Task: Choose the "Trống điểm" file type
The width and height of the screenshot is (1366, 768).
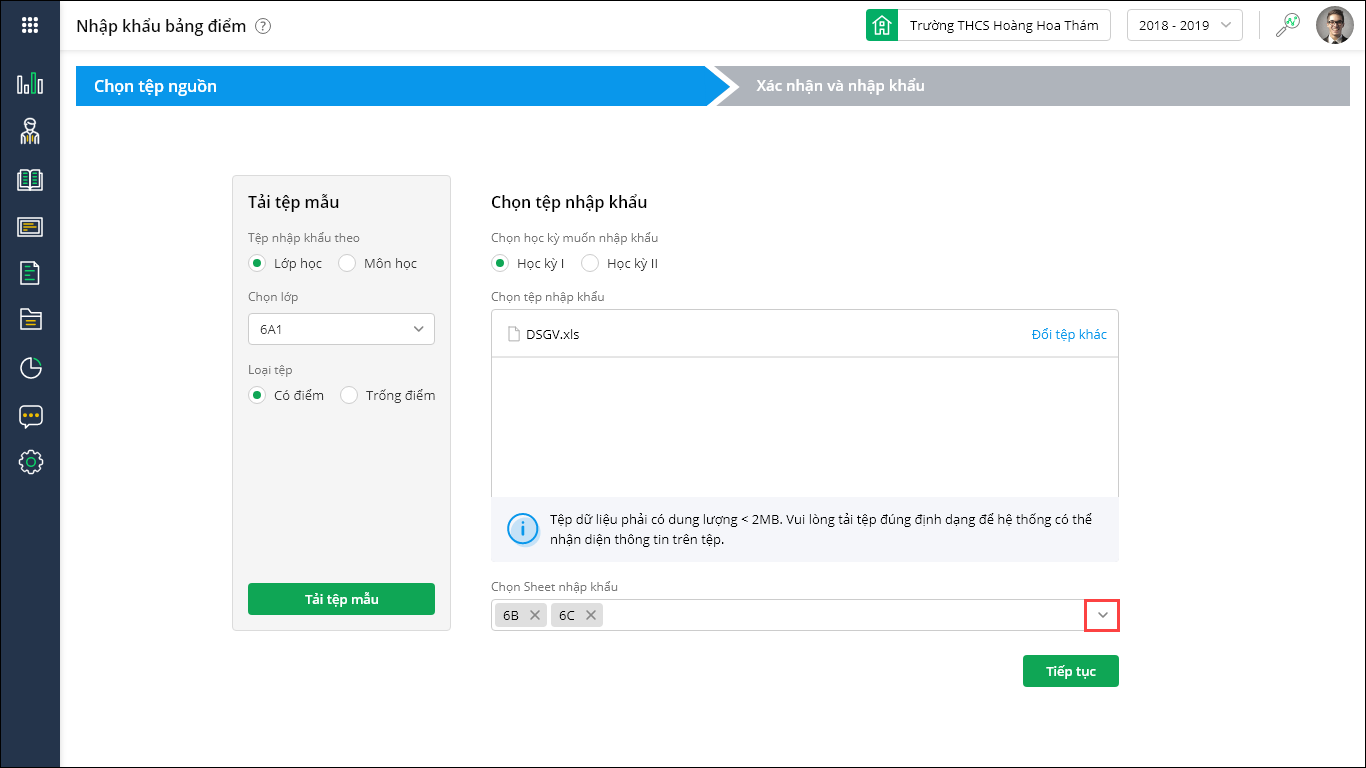Action: (x=349, y=395)
